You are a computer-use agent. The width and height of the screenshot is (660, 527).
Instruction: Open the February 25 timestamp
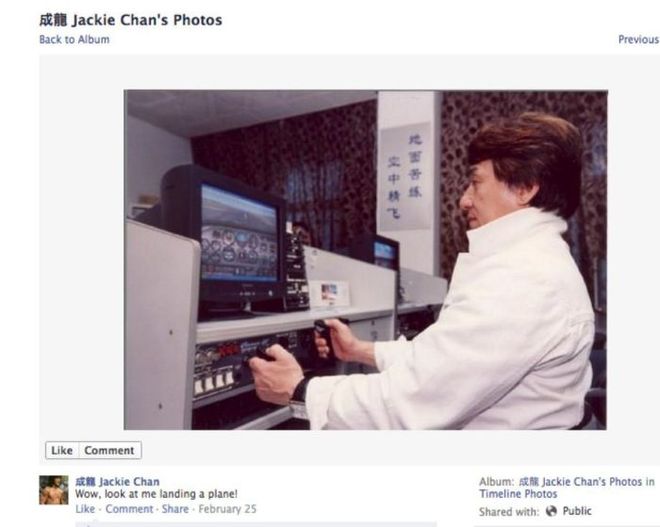[x=227, y=509]
